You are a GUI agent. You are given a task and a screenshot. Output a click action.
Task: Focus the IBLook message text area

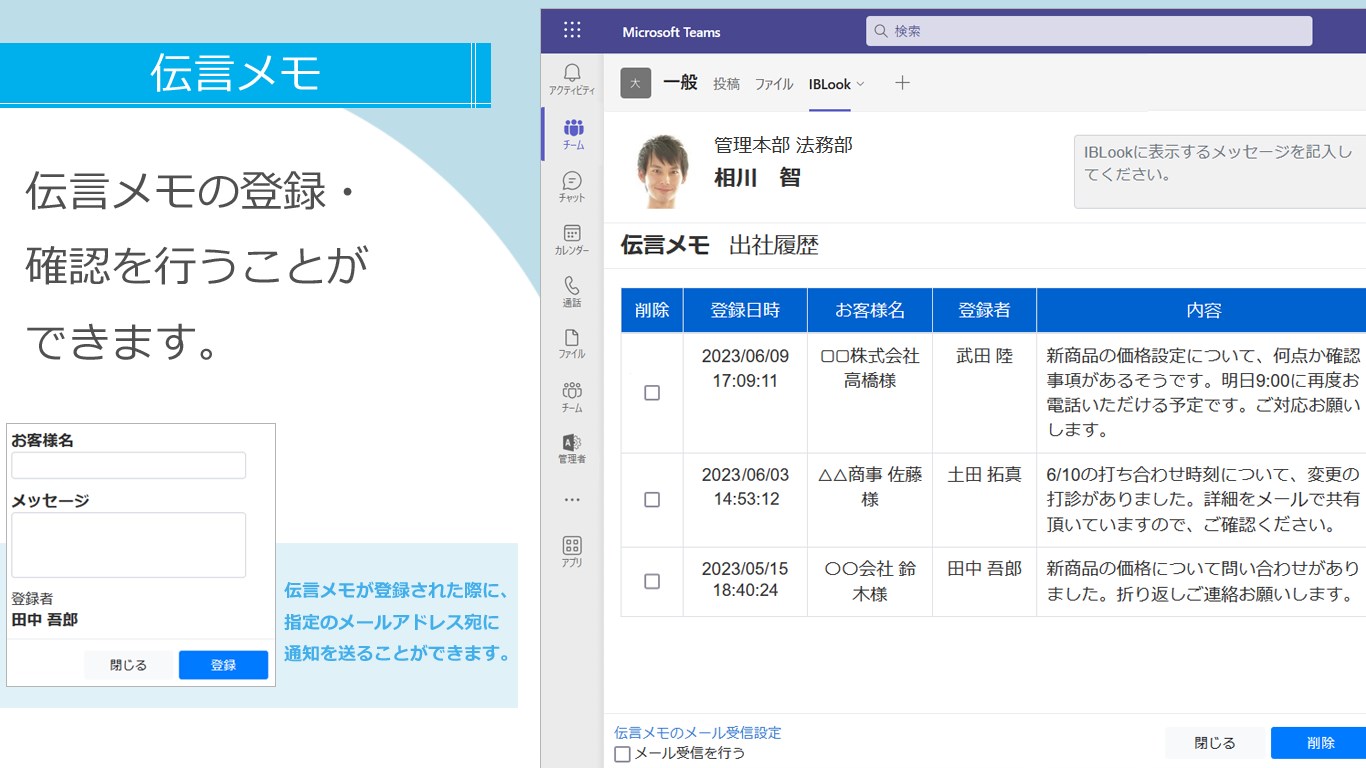point(1220,172)
